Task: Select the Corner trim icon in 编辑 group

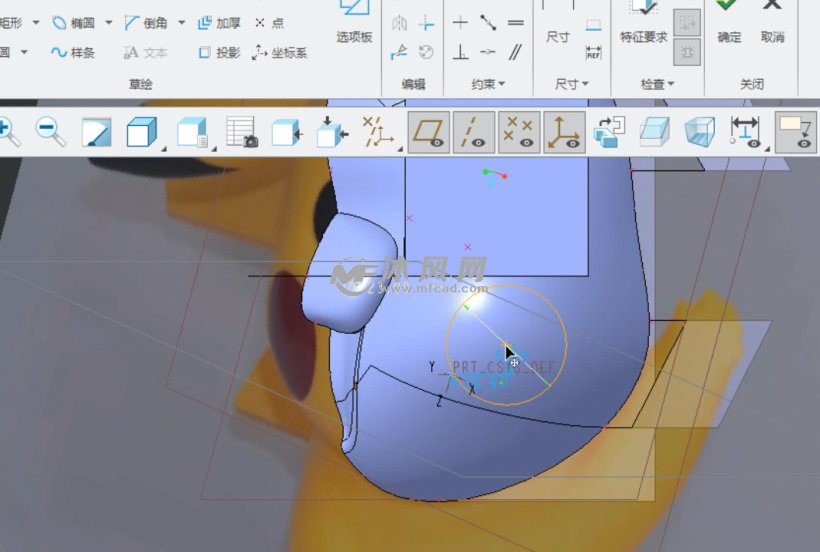Action: click(x=427, y=23)
